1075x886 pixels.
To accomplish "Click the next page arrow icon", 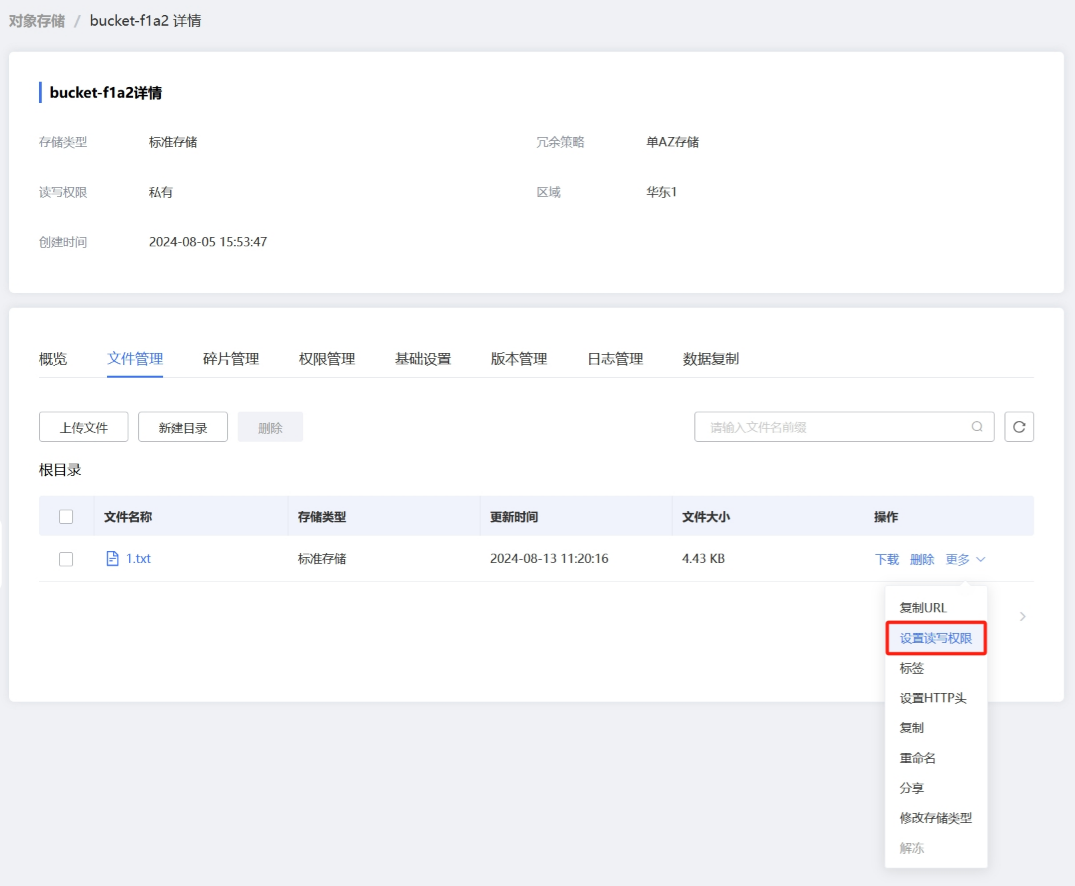I will (x=1022, y=617).
